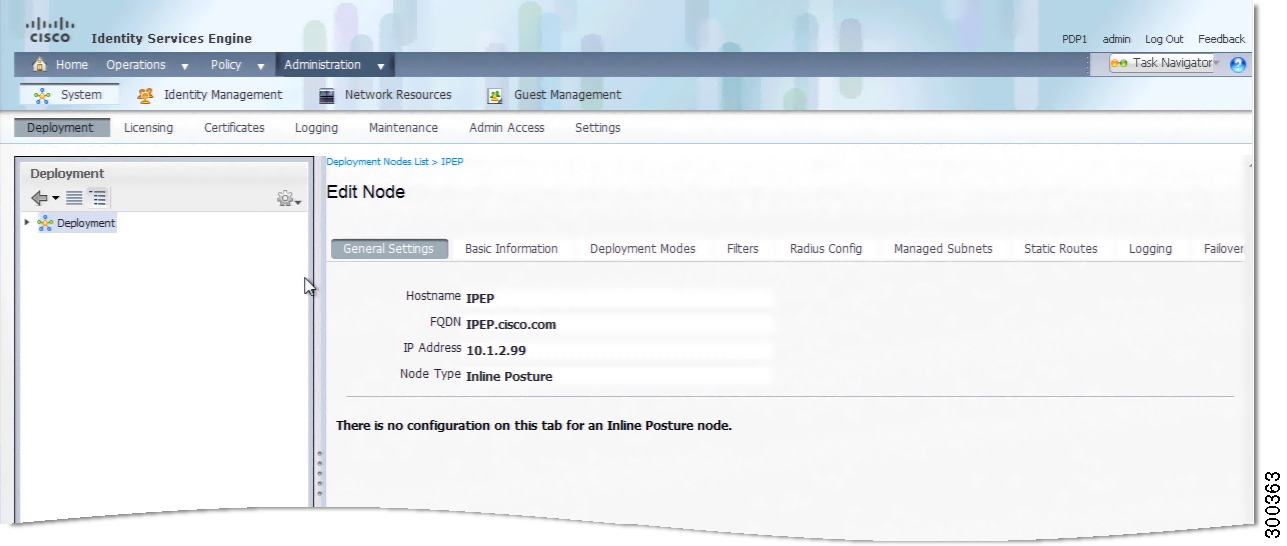
Task: Open the Deployment Modes node tab
Action: point(643,249)
